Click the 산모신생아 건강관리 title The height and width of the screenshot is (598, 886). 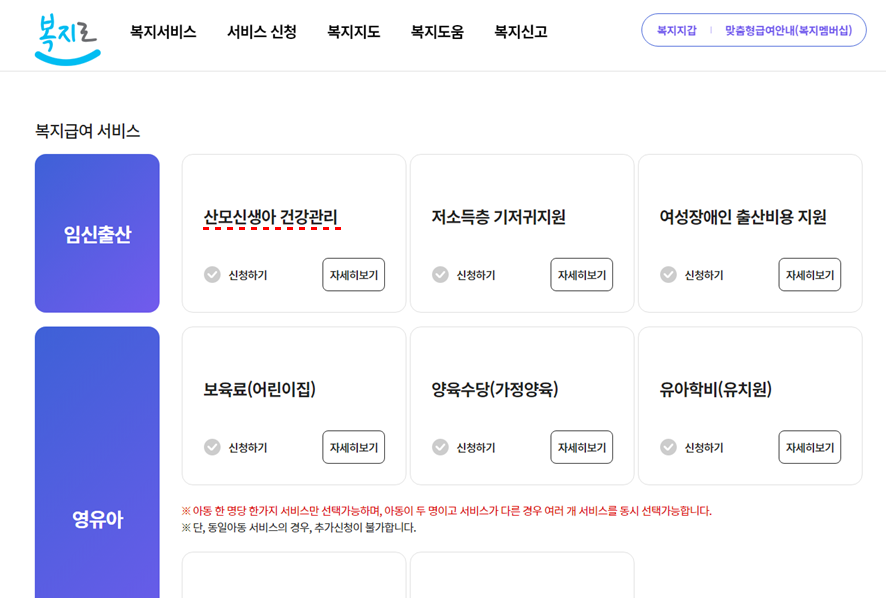pyautogui.click(x=271, y=217)
